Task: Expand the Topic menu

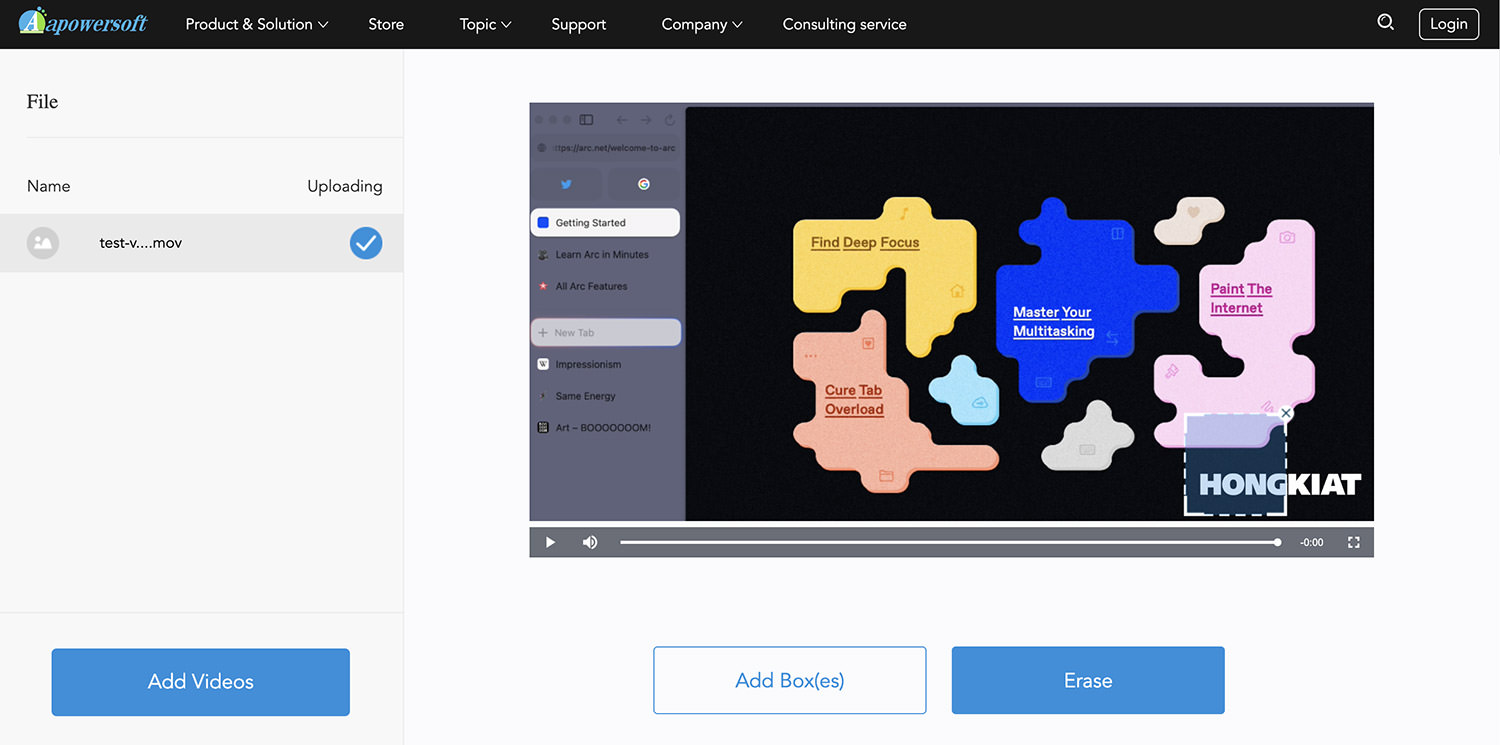Action: point(485,24)
